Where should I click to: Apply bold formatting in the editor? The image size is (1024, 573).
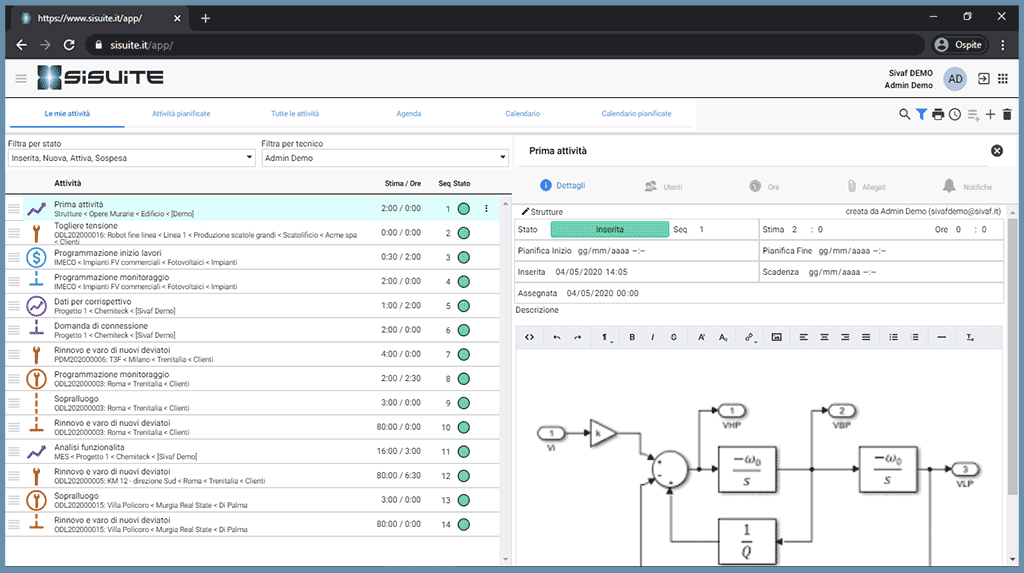[632, 337]
